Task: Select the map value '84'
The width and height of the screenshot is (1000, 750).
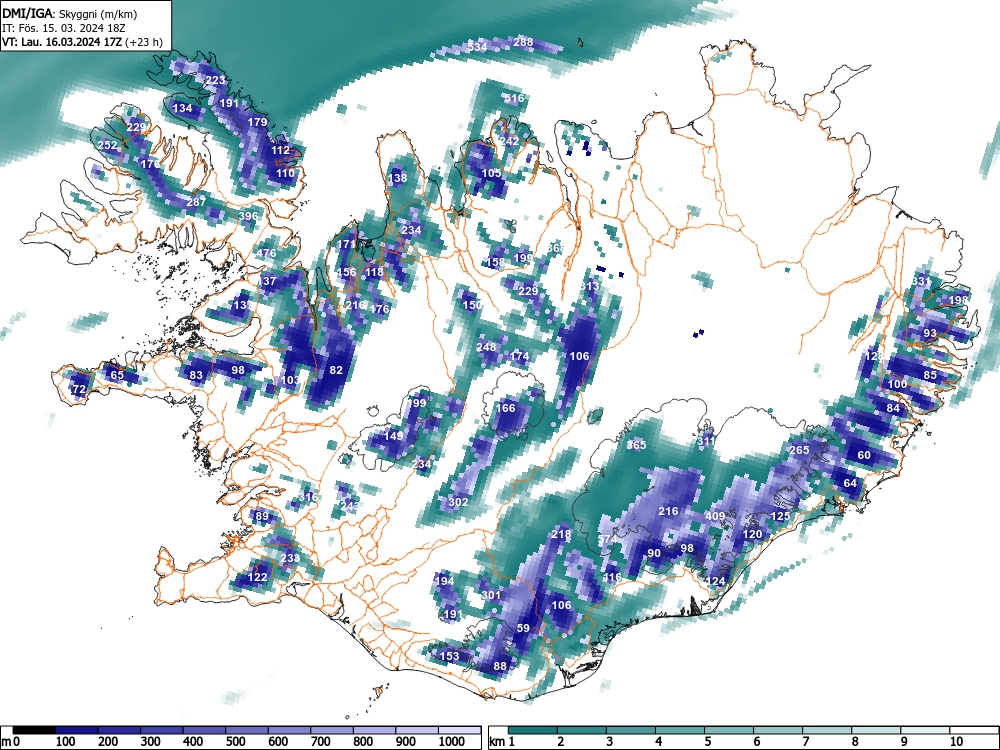Action: click(893, 408)
